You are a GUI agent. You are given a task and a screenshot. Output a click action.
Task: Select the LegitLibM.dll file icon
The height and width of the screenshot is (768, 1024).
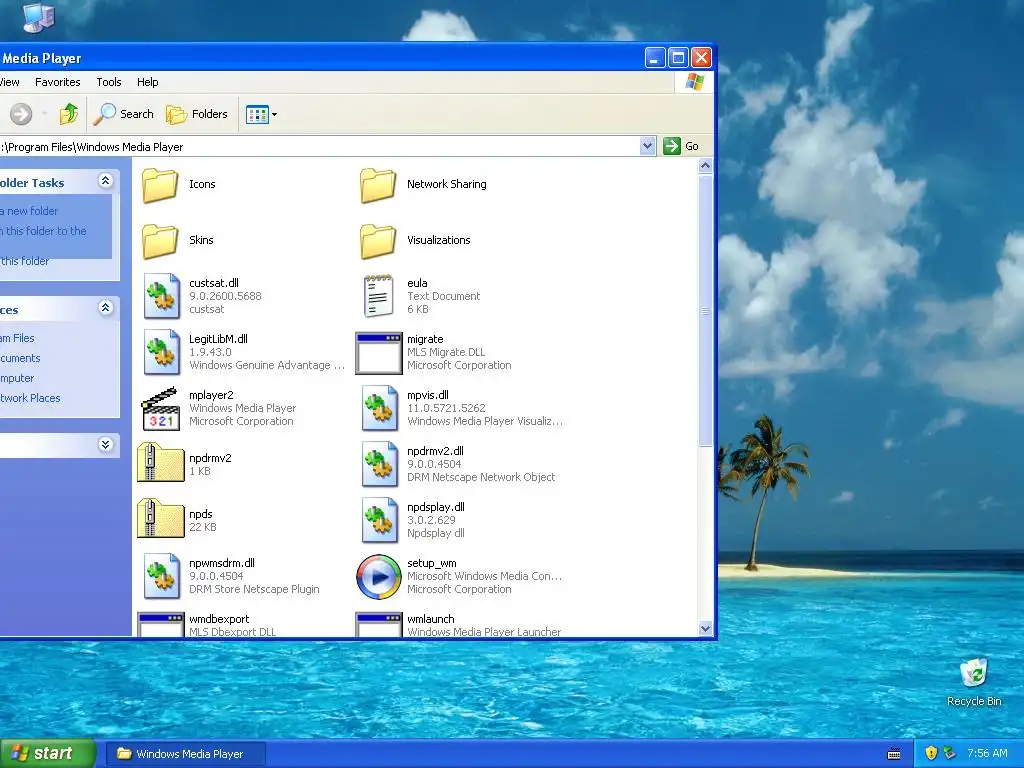pos(161,352)
